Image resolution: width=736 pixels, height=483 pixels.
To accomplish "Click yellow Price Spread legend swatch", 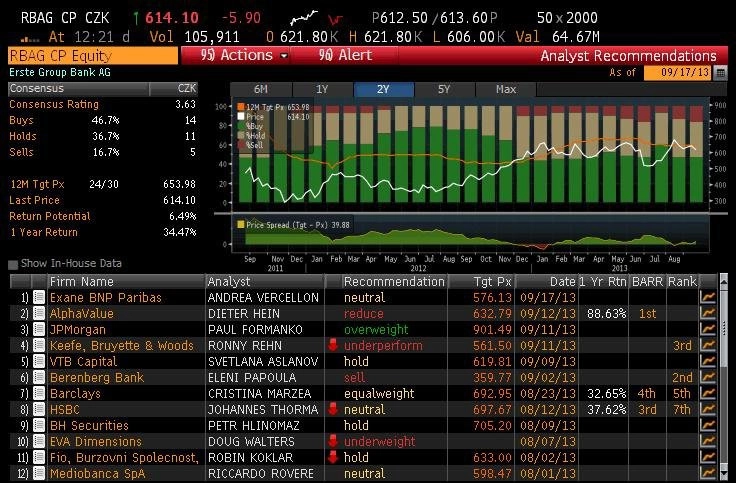I will click(x=241, y=224).
